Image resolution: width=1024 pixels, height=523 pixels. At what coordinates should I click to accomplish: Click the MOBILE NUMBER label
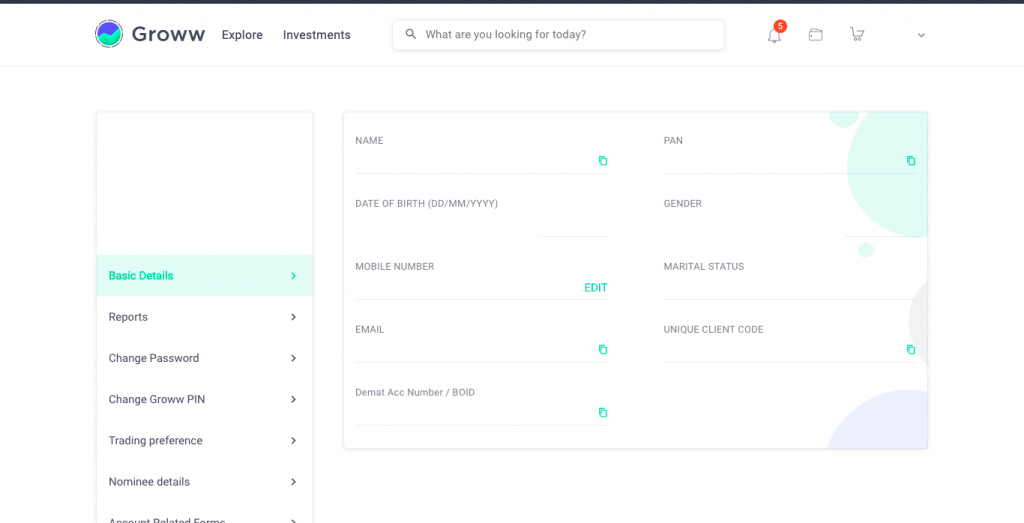tap(394, 266)
